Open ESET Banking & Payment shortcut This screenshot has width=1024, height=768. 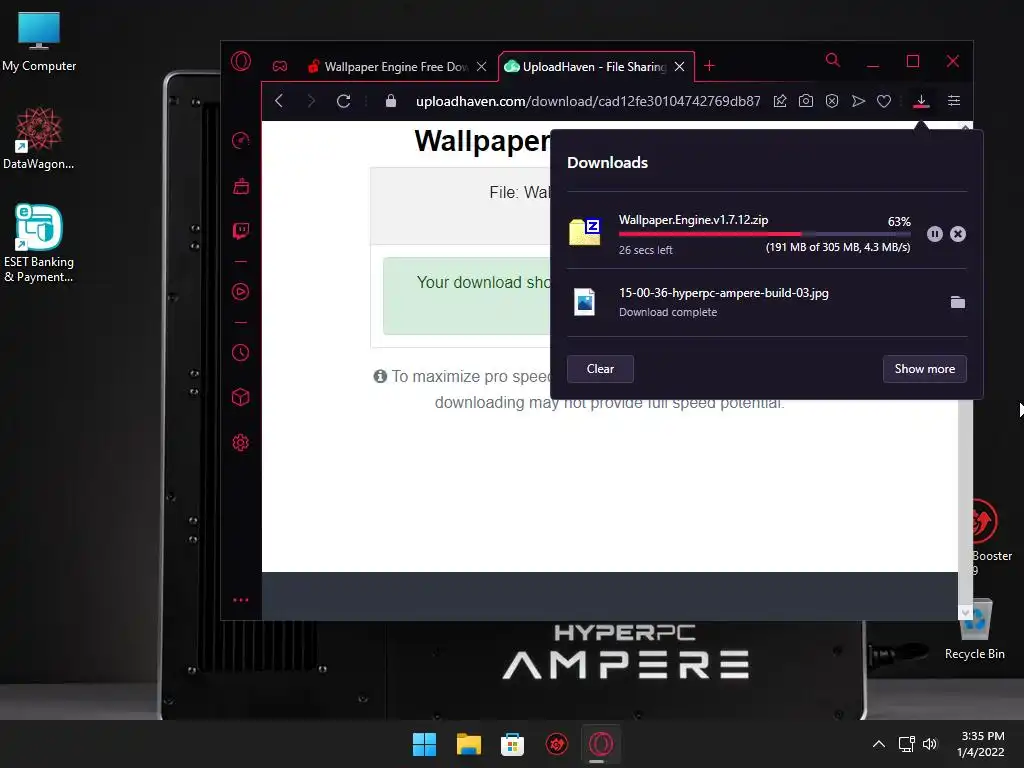point(39,244)
